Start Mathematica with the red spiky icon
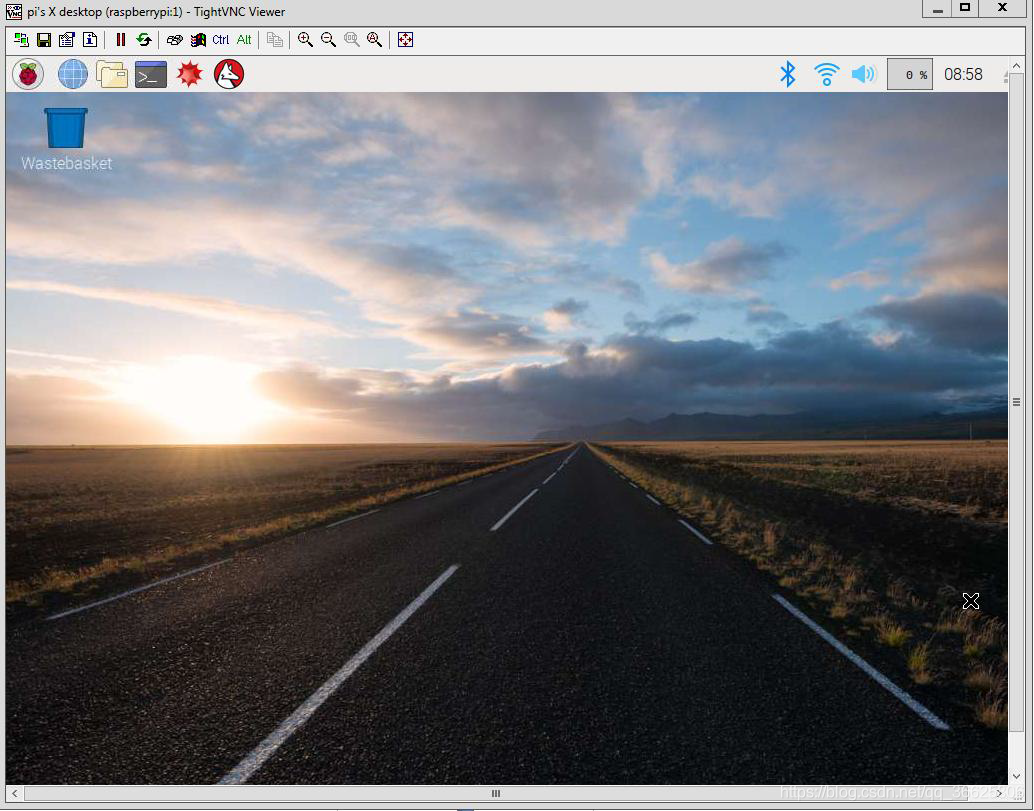The height and width of the screenshot is (811, 1034). [189, 74]
